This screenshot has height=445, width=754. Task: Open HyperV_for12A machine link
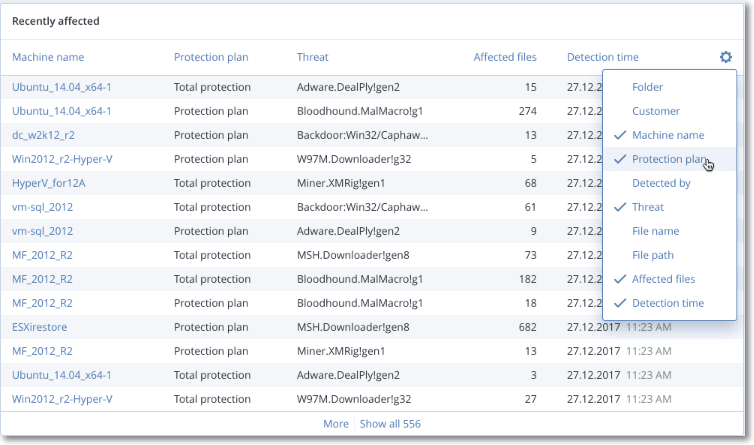click(50, 183)
